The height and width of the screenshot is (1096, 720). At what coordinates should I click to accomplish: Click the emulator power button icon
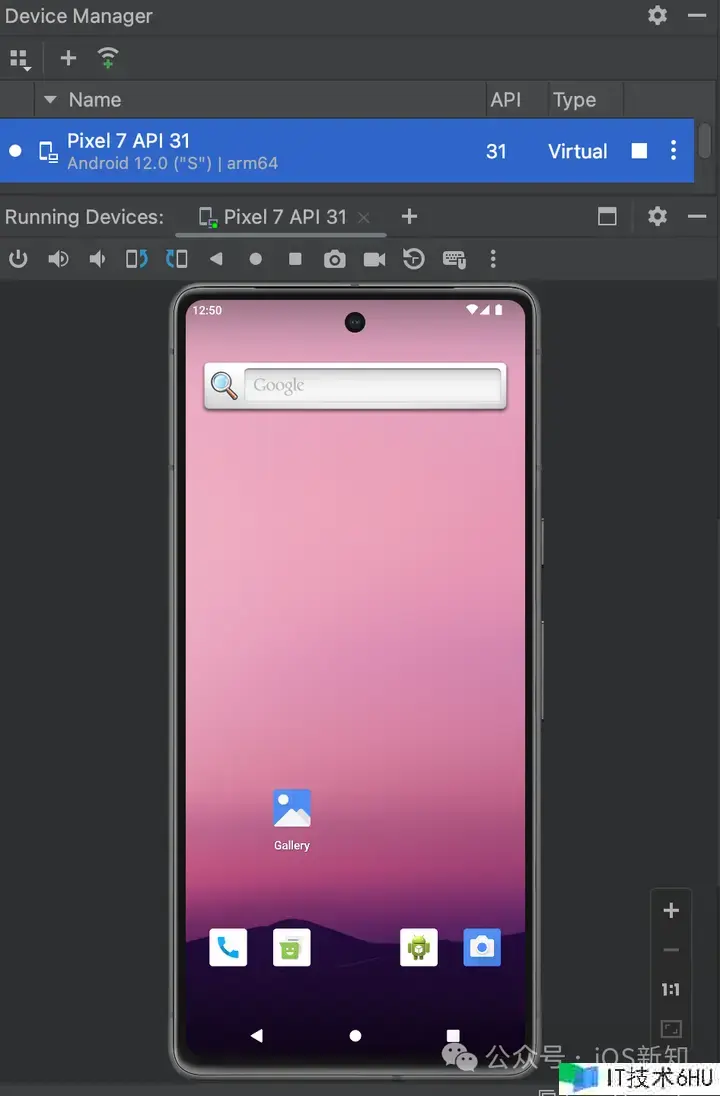(18, 259)
